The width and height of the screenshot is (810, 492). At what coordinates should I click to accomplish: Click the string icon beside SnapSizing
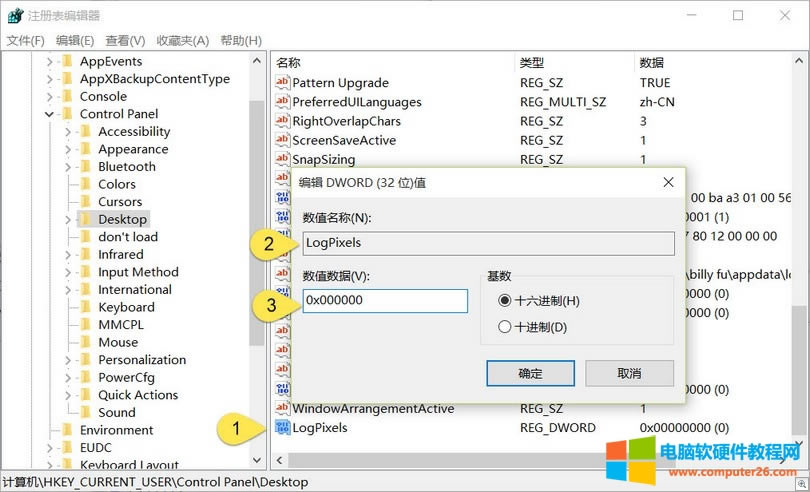[282, 159]
